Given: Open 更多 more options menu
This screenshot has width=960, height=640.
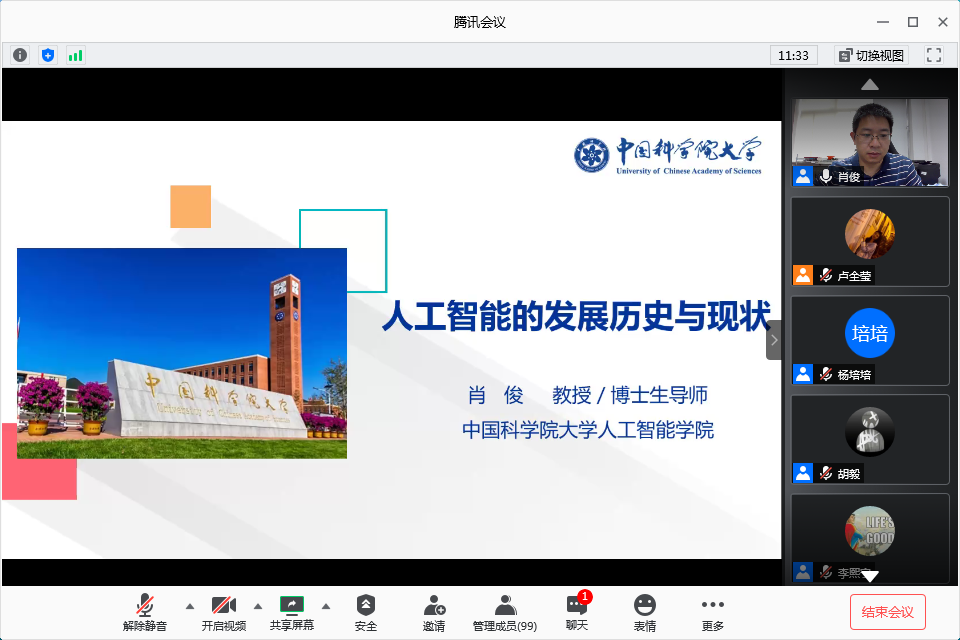Looking at the screenshot, I should 713,612.
